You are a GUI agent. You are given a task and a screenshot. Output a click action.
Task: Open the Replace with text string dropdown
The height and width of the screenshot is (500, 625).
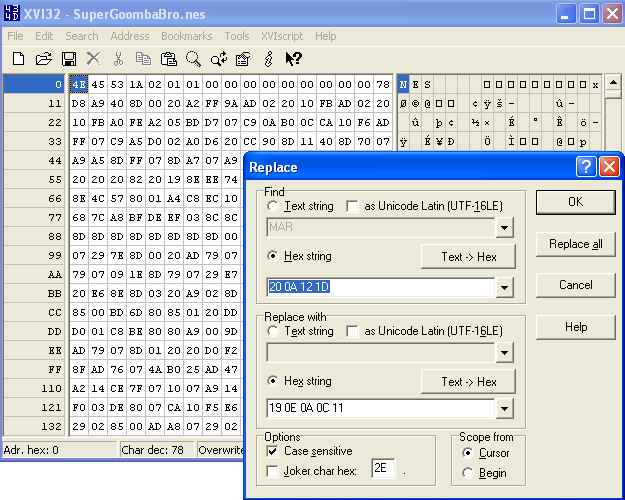coord(505,353)
